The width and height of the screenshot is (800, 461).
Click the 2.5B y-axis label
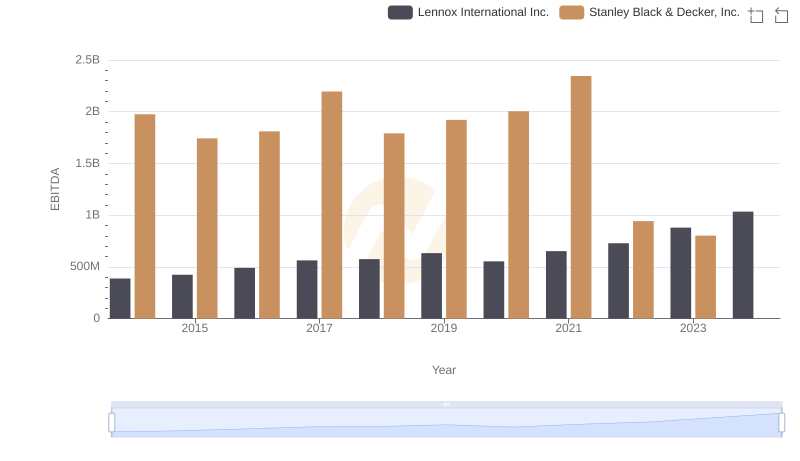pos(88,60)
